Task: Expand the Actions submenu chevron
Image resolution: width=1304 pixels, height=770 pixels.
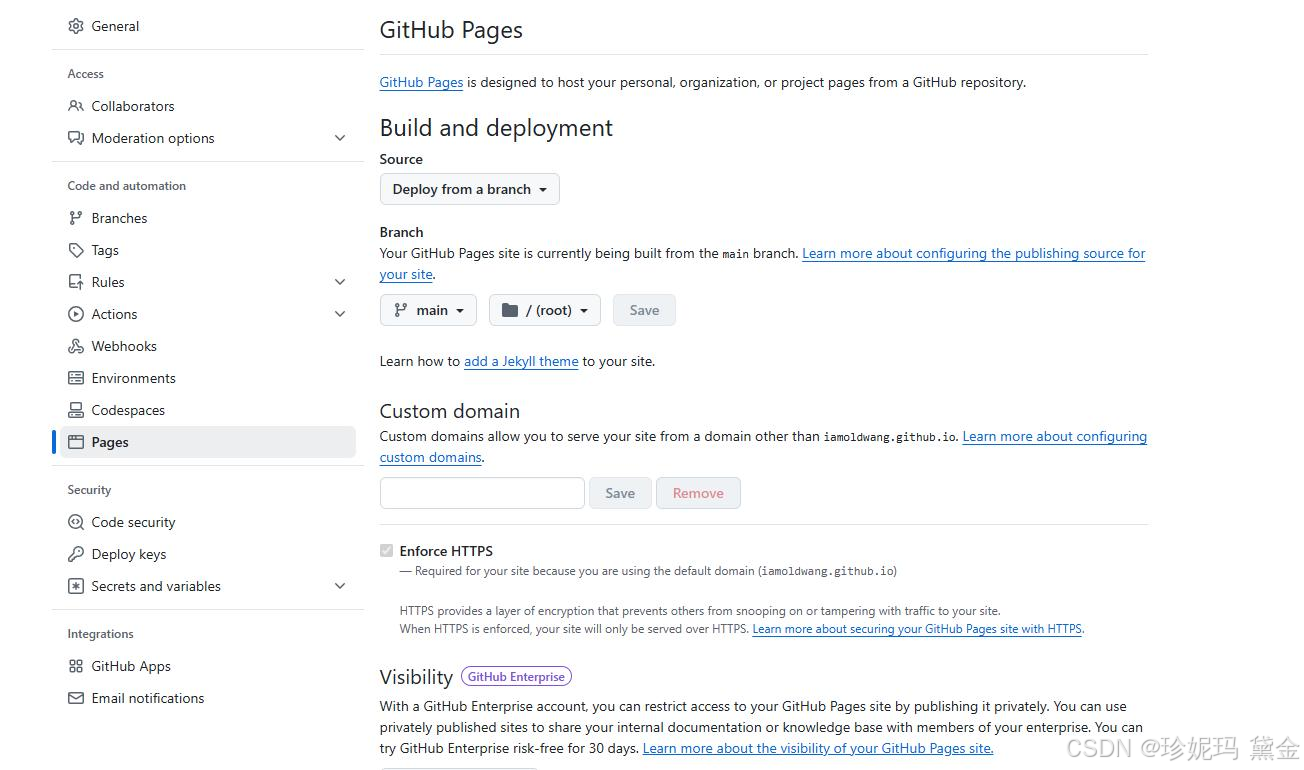Action: (340, 314)
